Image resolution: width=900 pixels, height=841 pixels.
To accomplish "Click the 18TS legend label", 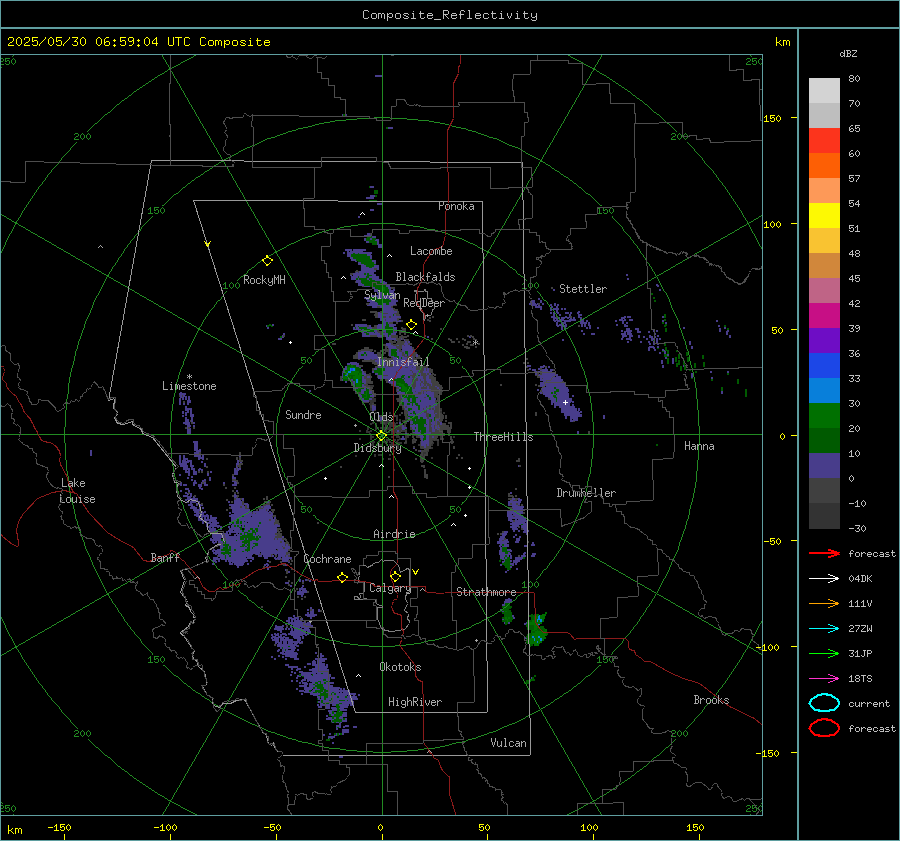I will 860,679.
